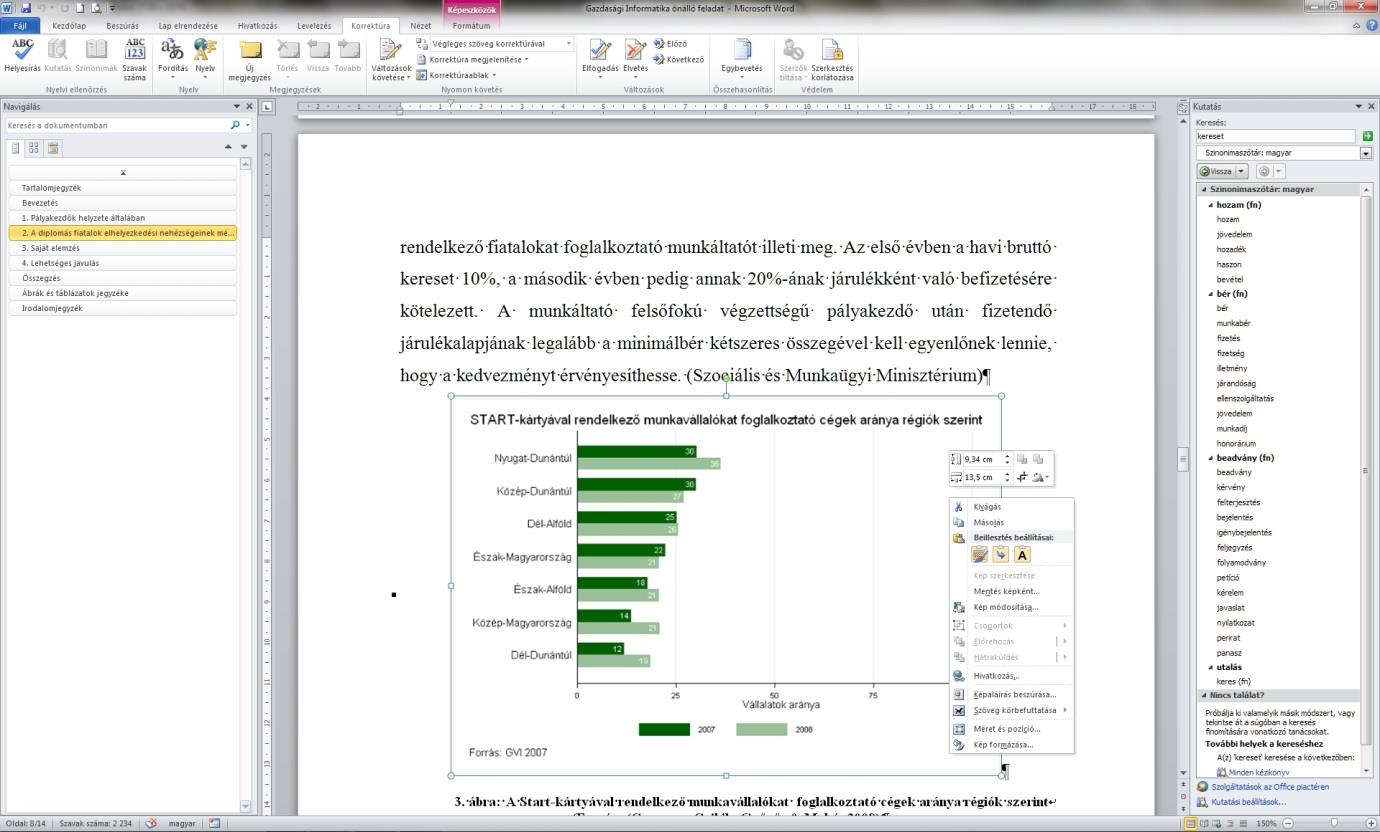Toggle the ruler button above vertical scrollbar
Screen dimensions: 1380x832
coord(1184,106)
